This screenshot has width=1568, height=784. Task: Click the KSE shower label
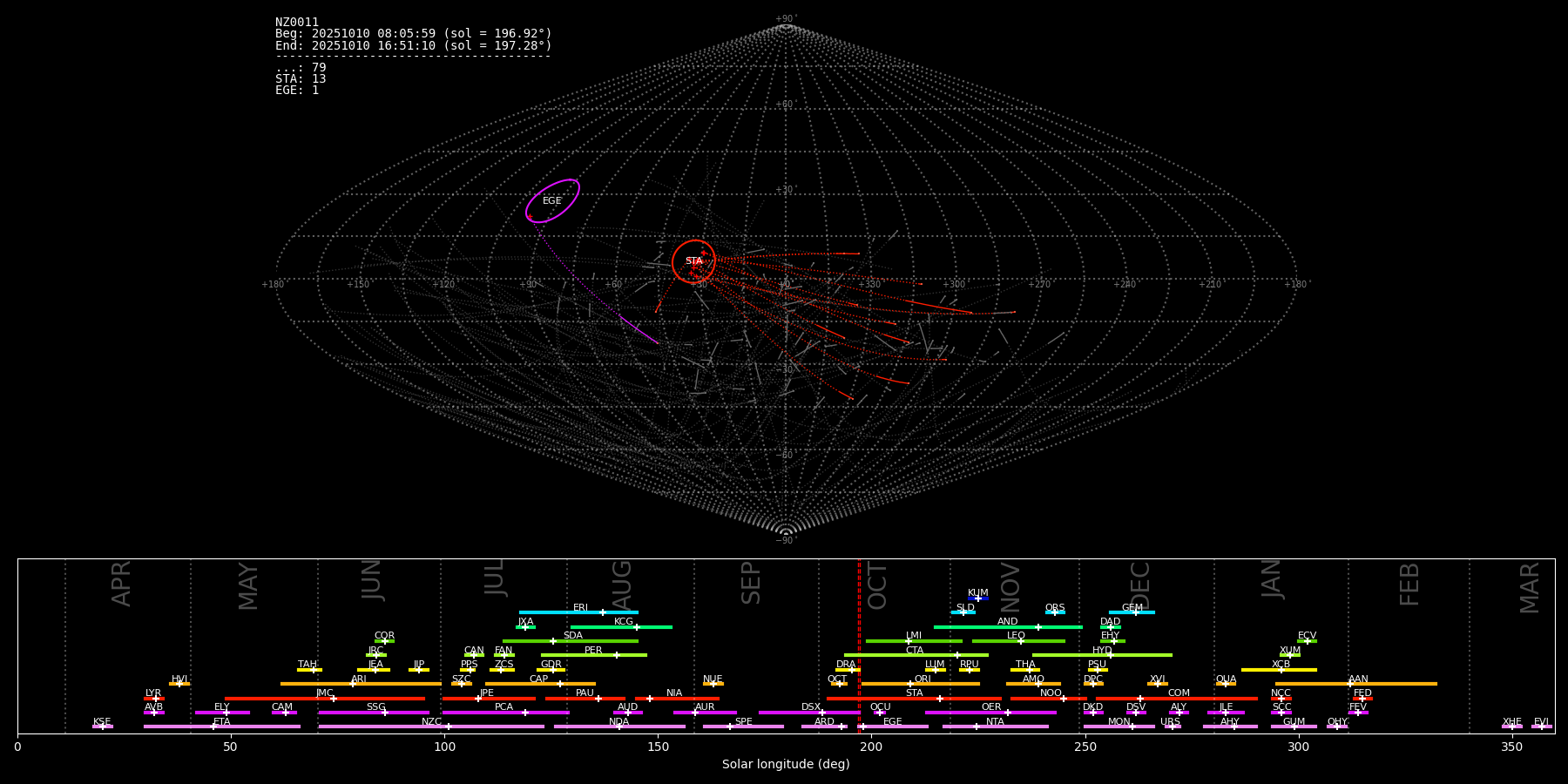(x=102, y=721)
